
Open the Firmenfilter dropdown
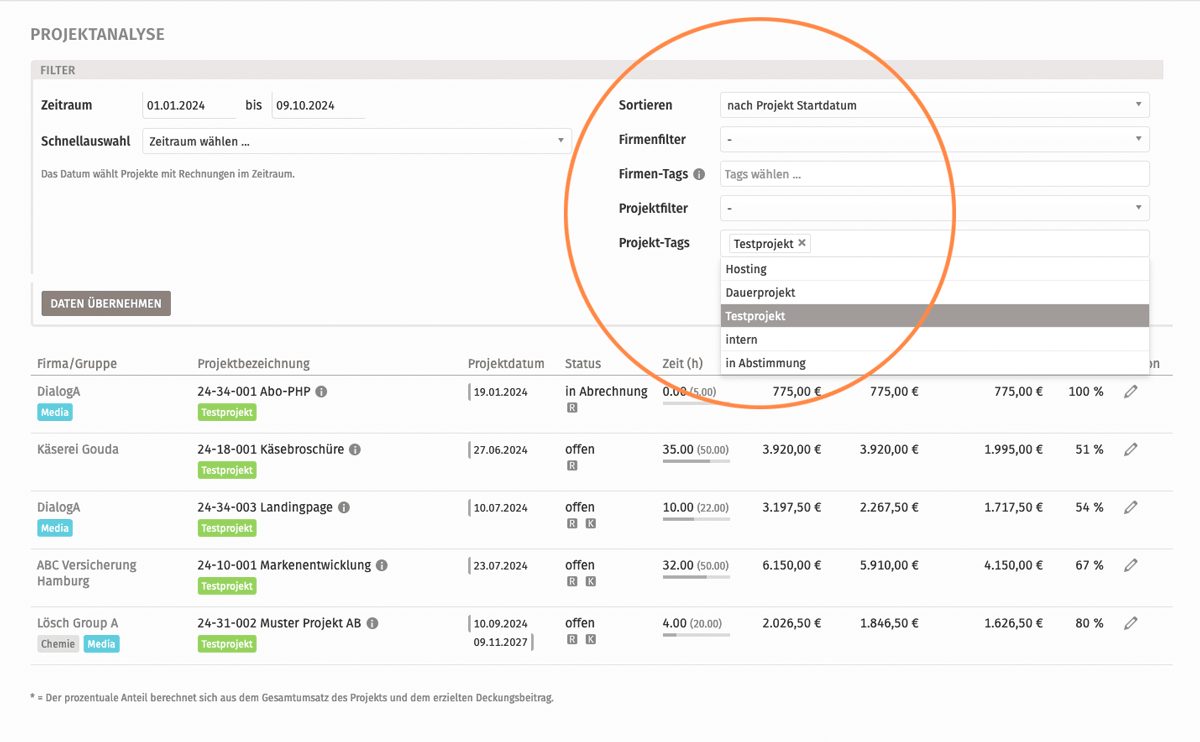tap(934, 140)
